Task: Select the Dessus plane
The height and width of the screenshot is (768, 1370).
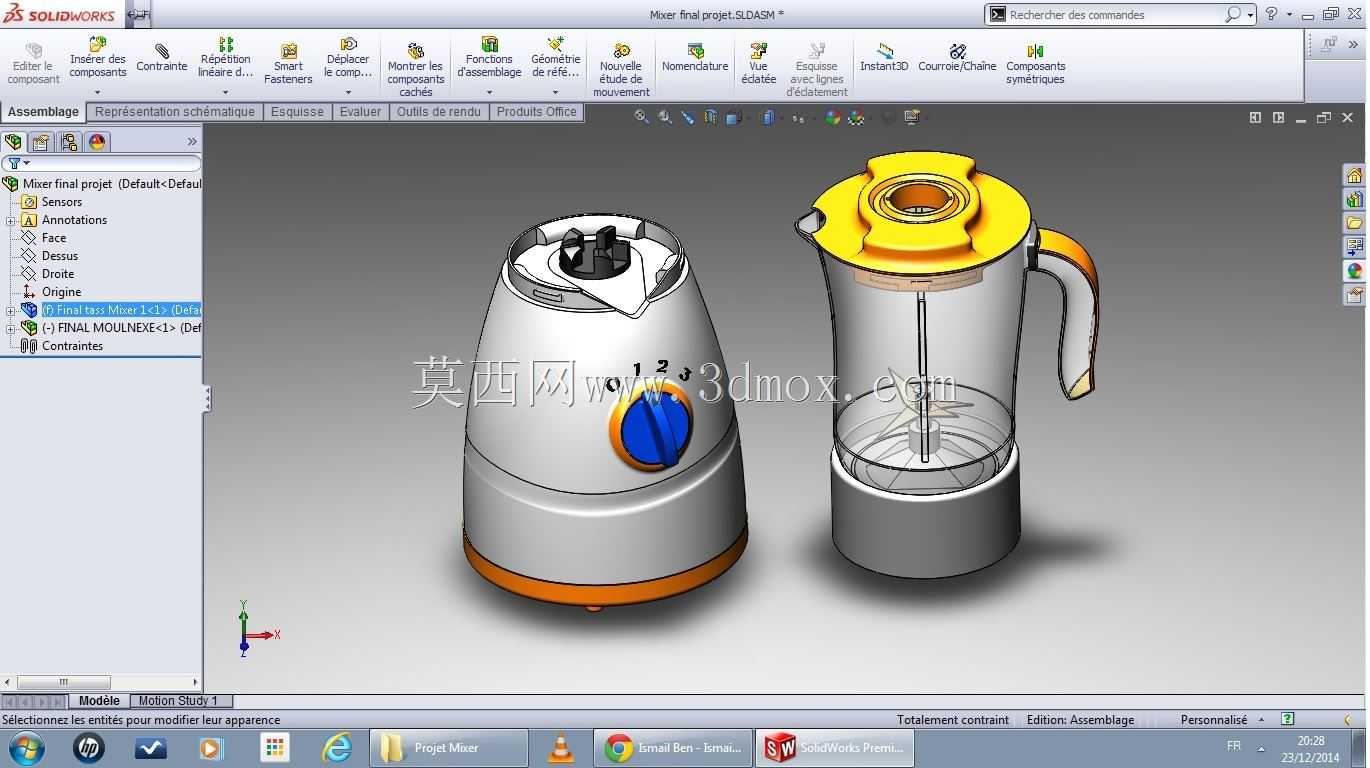Action: click(x=50, y=256)
